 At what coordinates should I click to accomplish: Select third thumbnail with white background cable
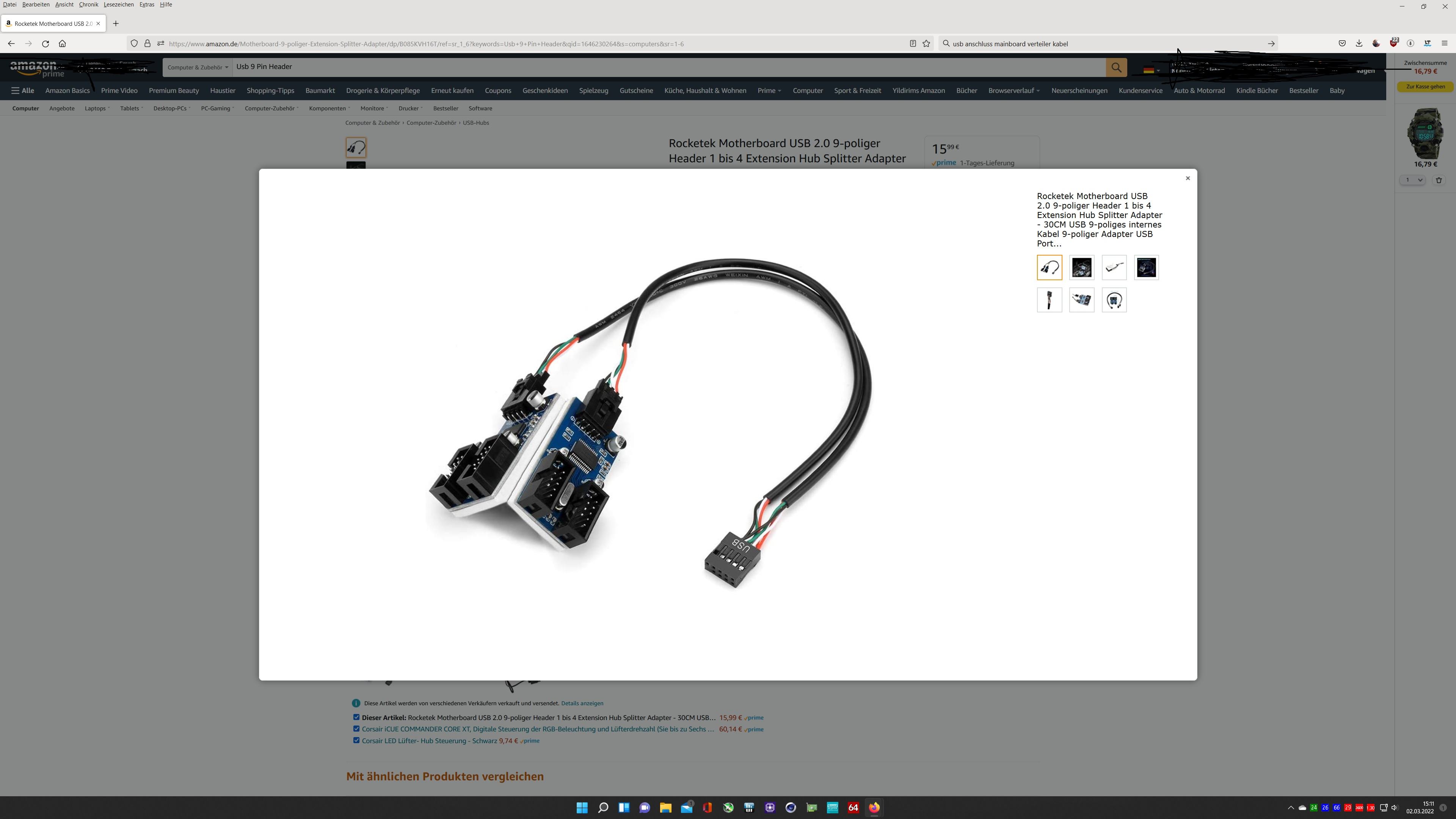click(1114, 267)
